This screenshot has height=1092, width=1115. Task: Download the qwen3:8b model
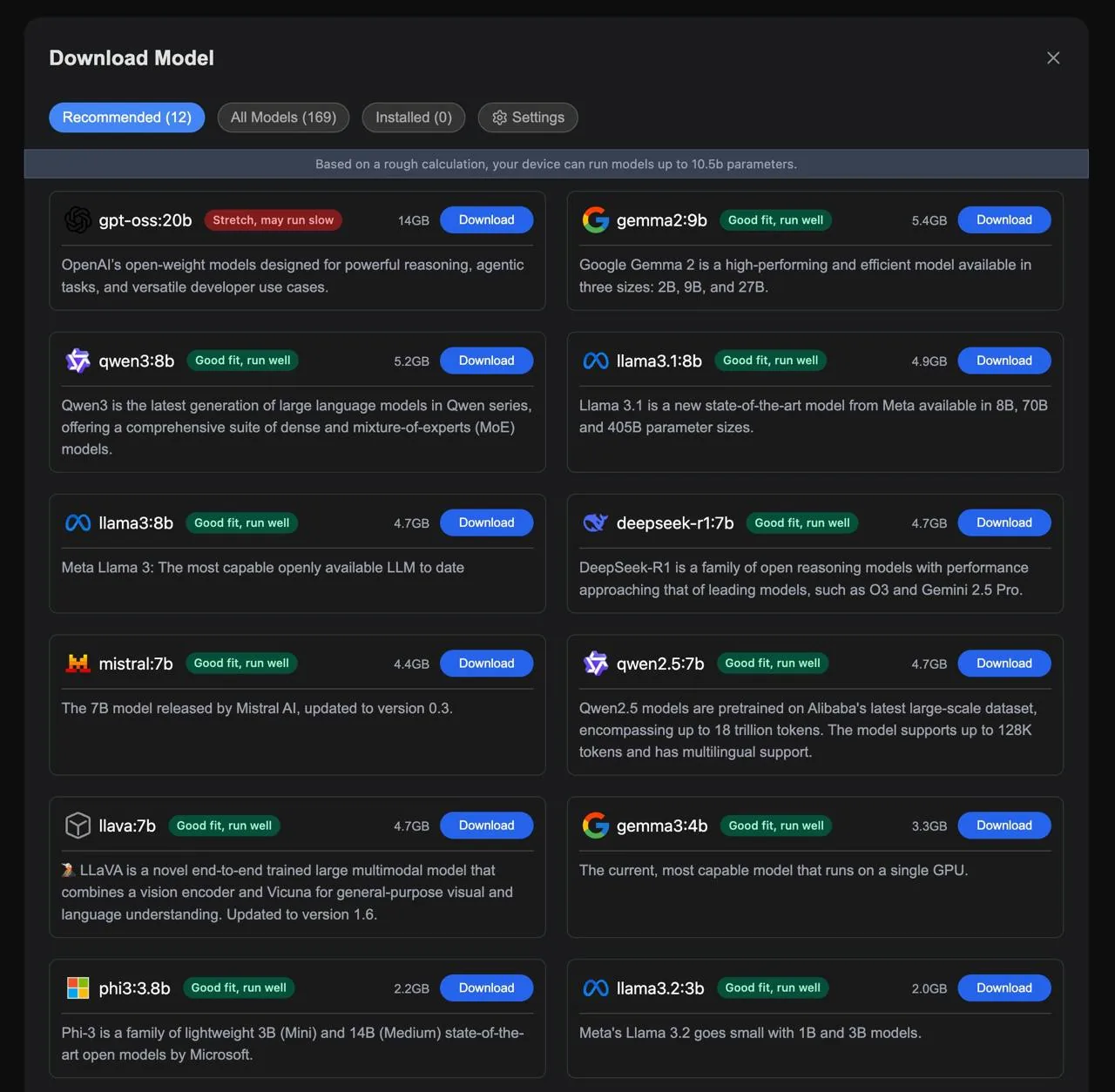coord(487,361)
